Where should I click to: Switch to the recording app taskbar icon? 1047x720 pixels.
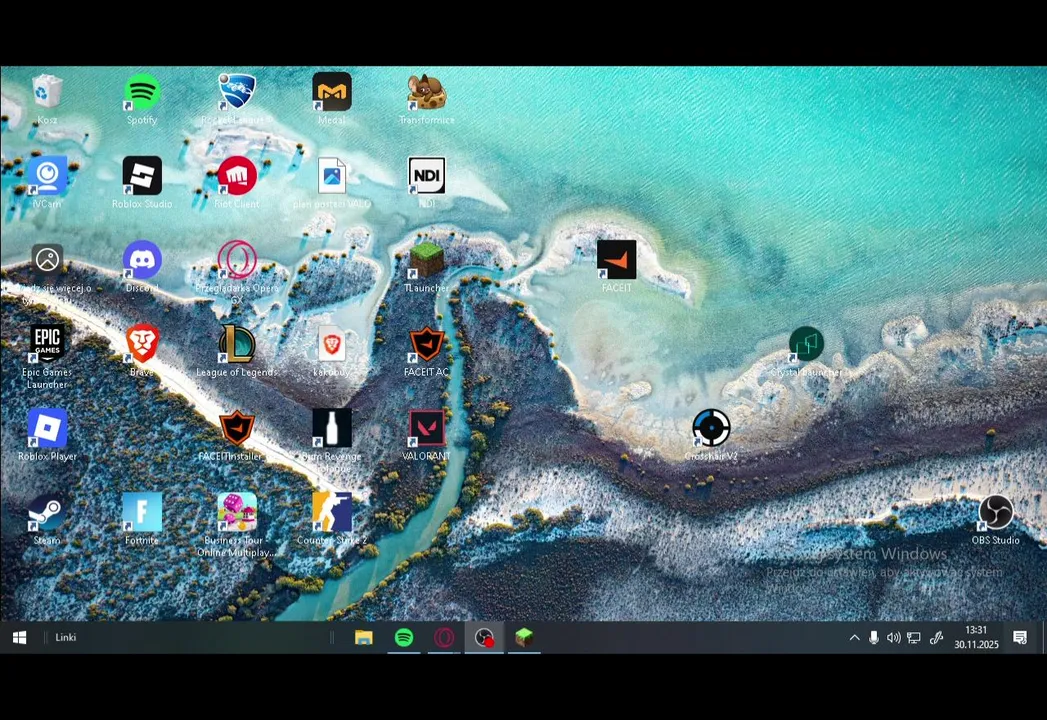click(484, 638)
